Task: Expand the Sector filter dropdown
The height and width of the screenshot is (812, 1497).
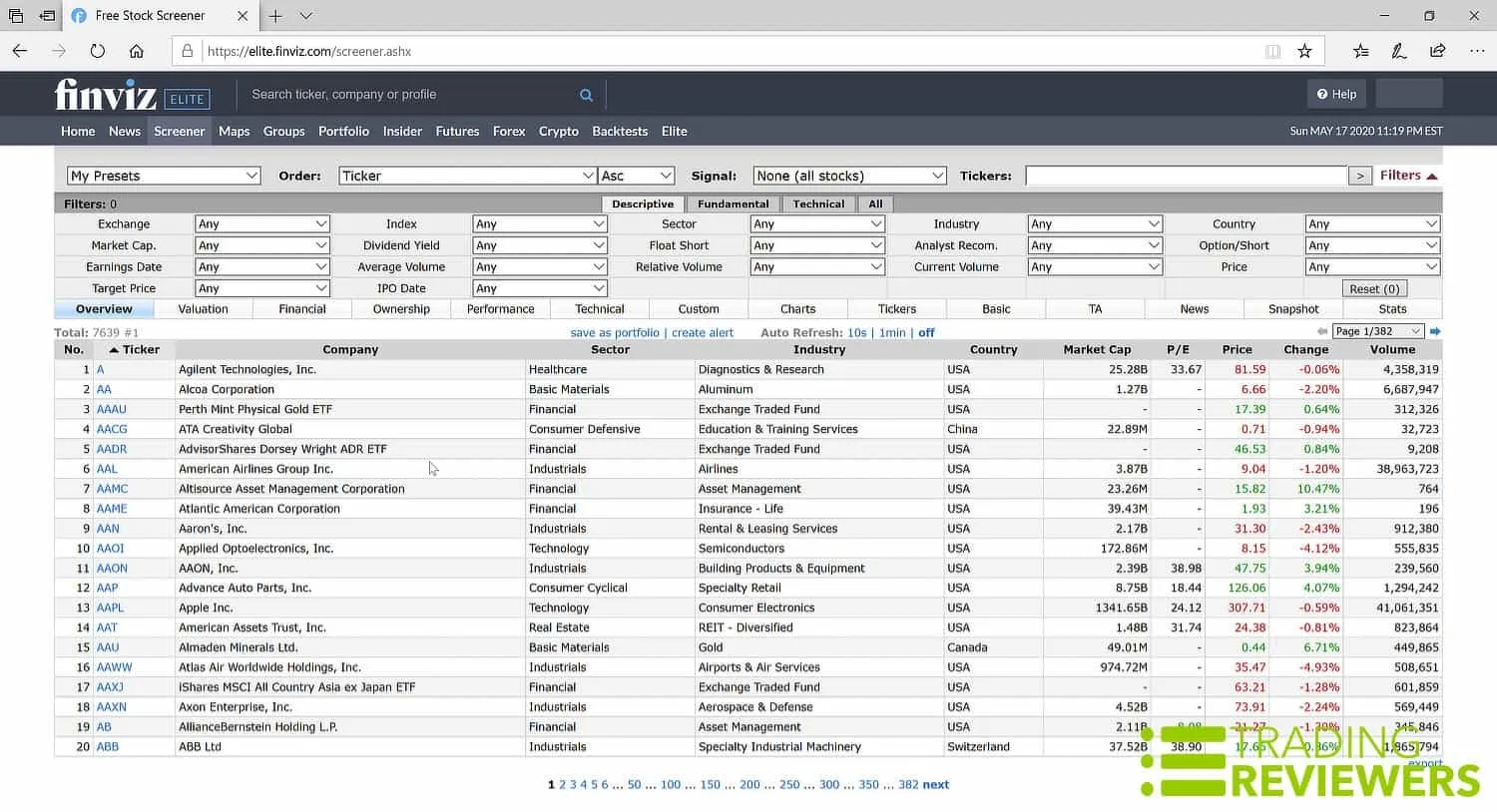Action: tap(817, 224)
